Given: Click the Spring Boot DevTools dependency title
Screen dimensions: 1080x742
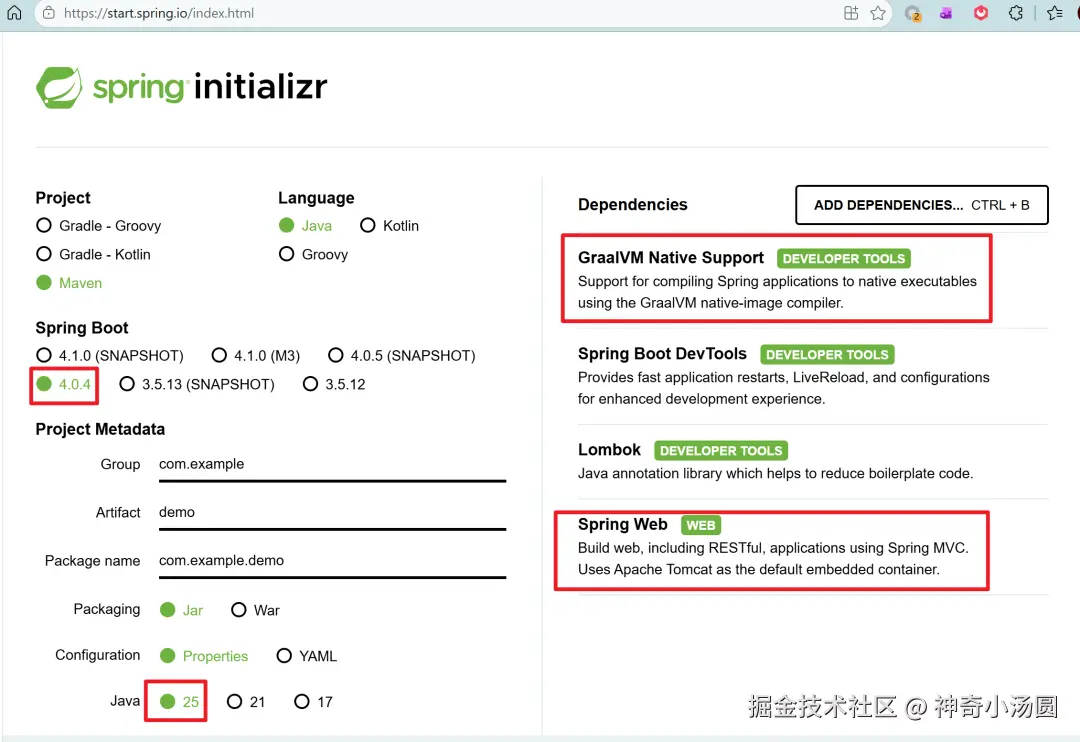Looking at the screenshot, I should point(662,353).
